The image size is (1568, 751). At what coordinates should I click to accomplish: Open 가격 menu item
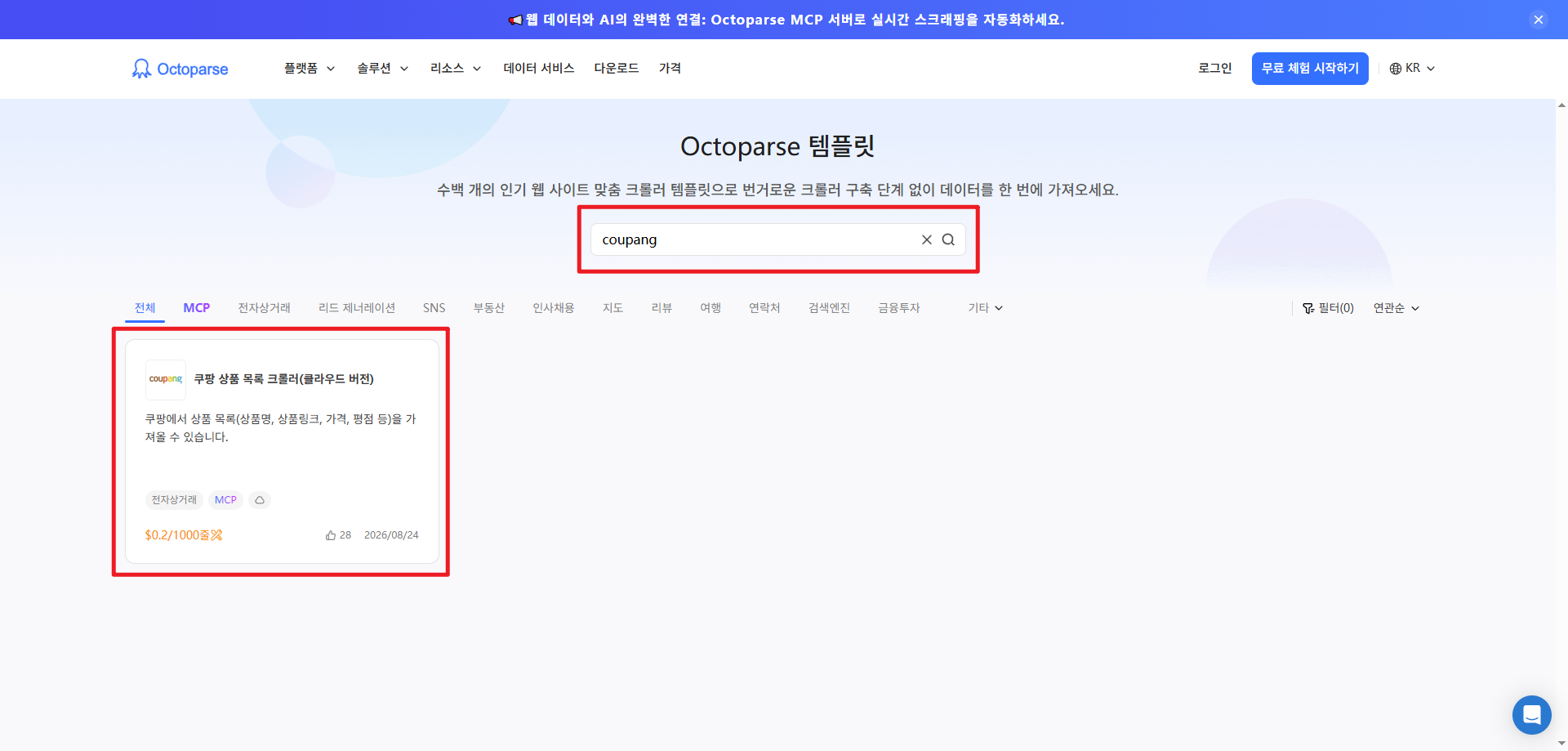[670, 69]
